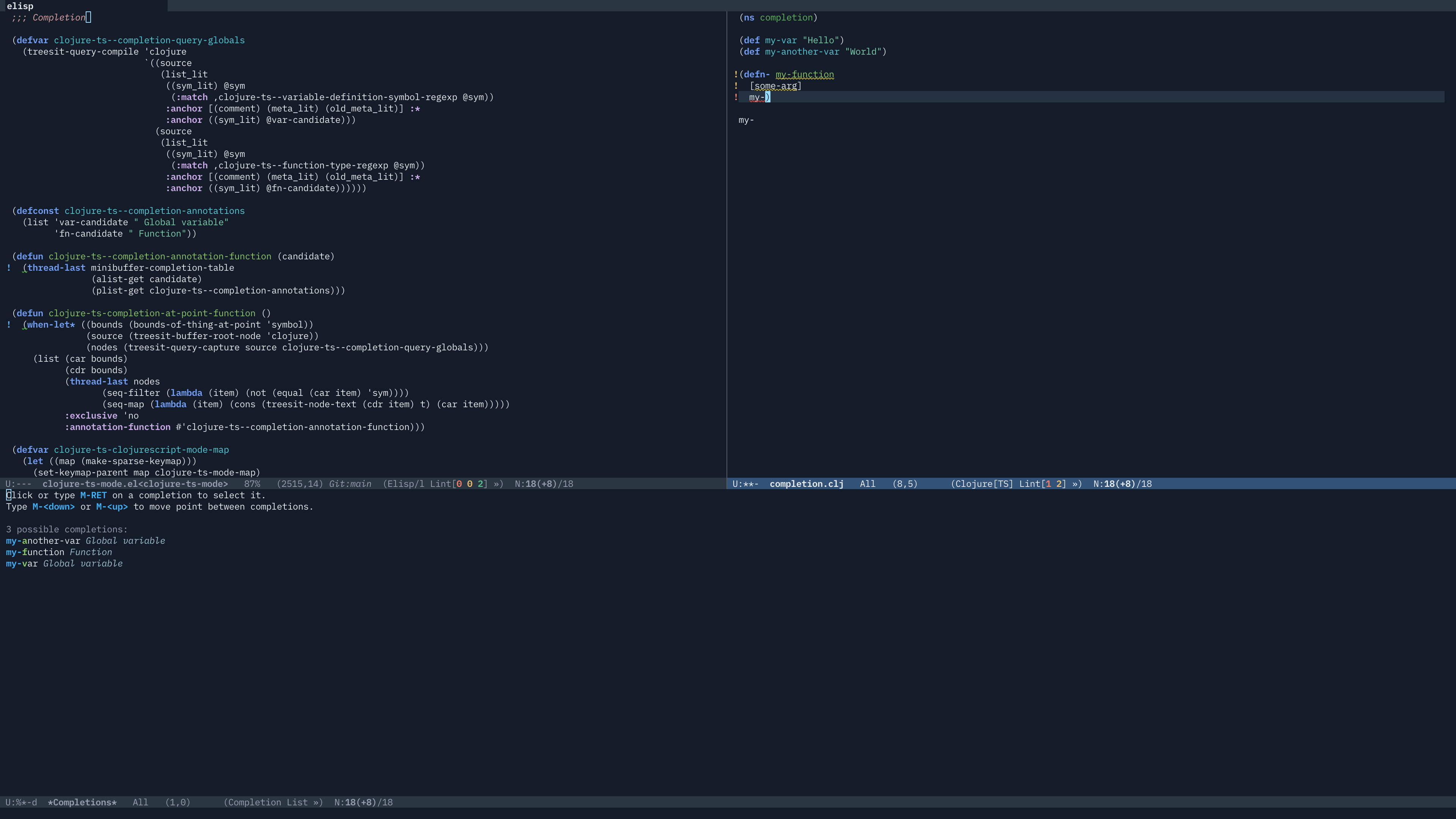Click underlined 'some-arg' parameter

[775, 86]
